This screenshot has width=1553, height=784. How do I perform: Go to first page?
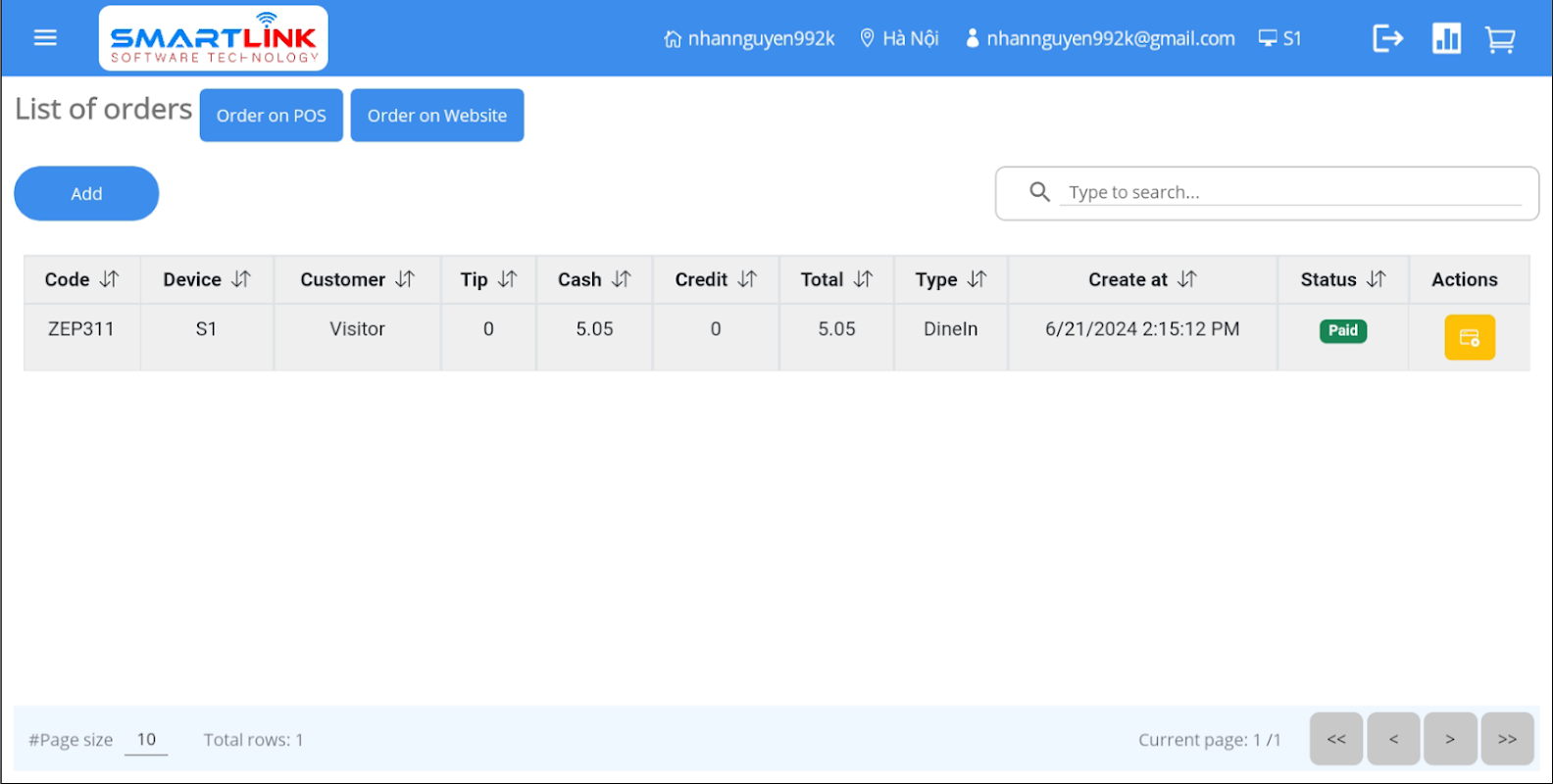(x=1336, y=739)
